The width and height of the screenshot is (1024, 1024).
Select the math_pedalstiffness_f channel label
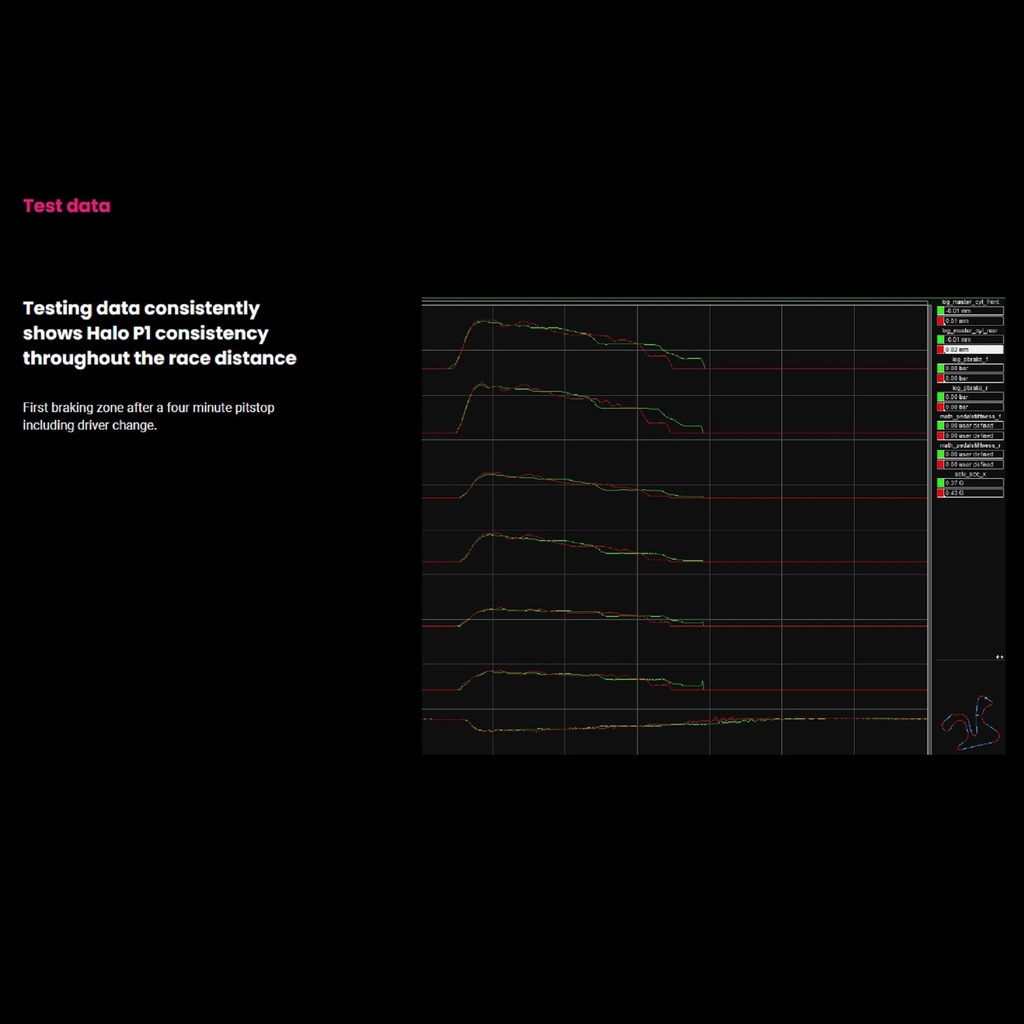[x=970, y=417]
